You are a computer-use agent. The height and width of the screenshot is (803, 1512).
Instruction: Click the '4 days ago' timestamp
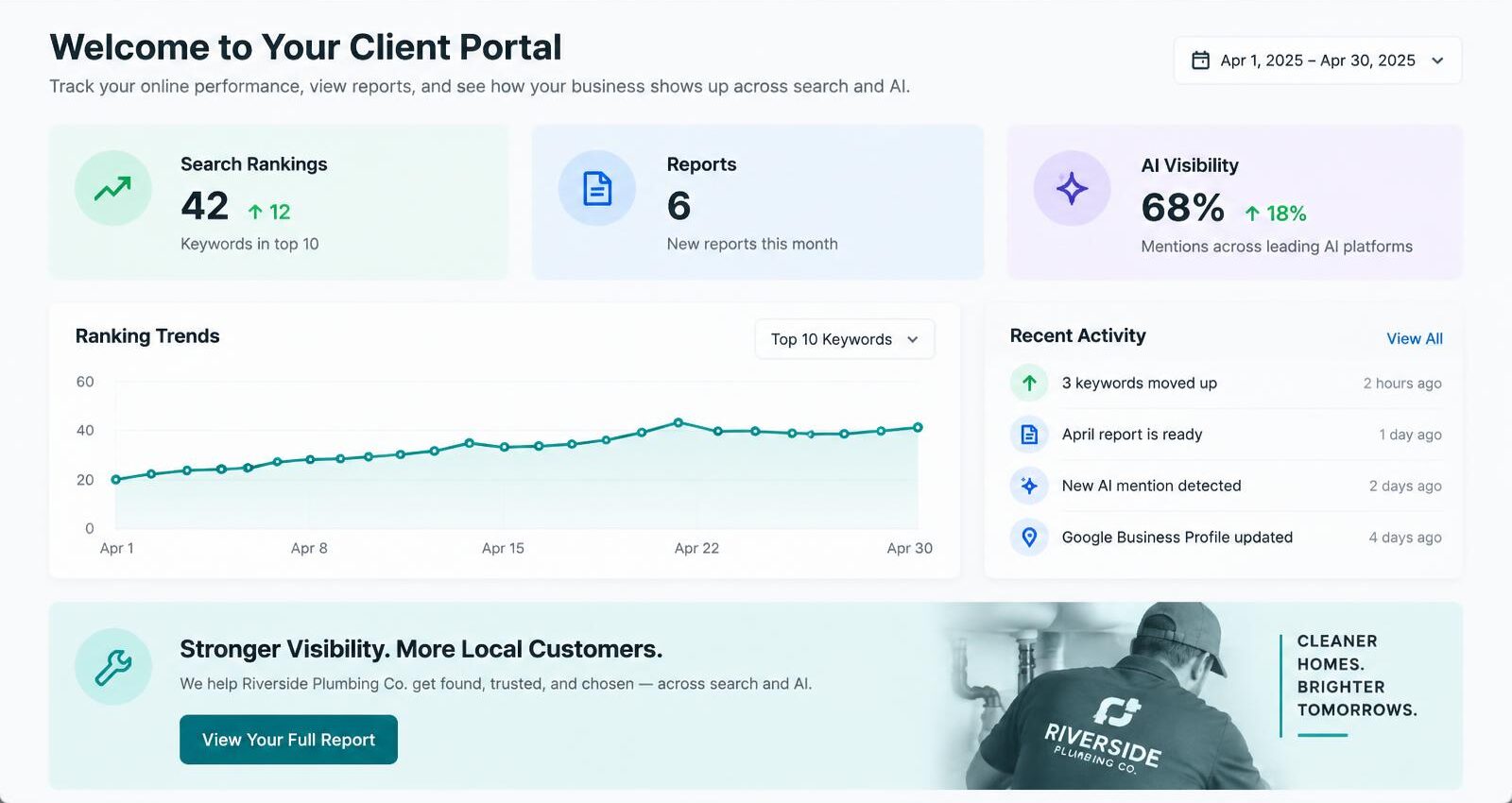tap(1405, 538)
